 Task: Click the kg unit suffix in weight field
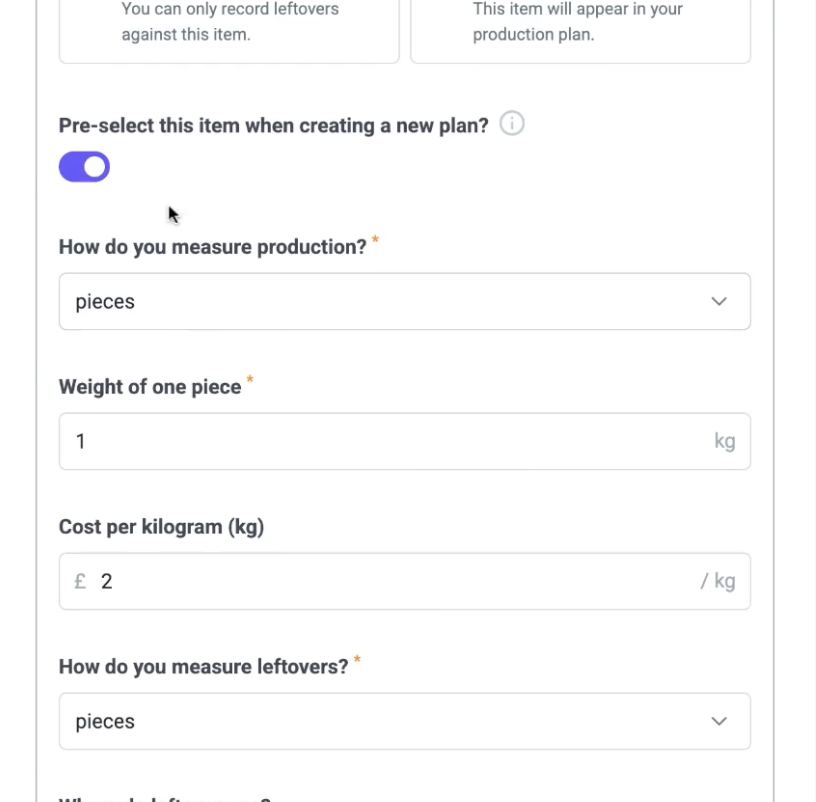[724, 441]
